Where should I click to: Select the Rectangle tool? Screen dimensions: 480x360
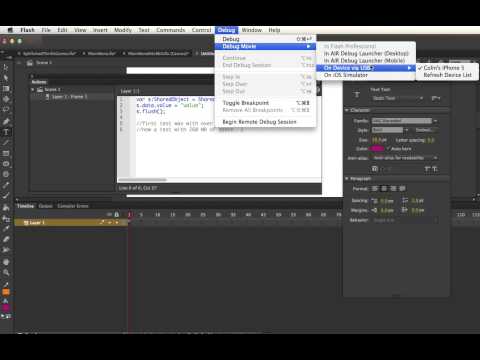click(6, 153)
